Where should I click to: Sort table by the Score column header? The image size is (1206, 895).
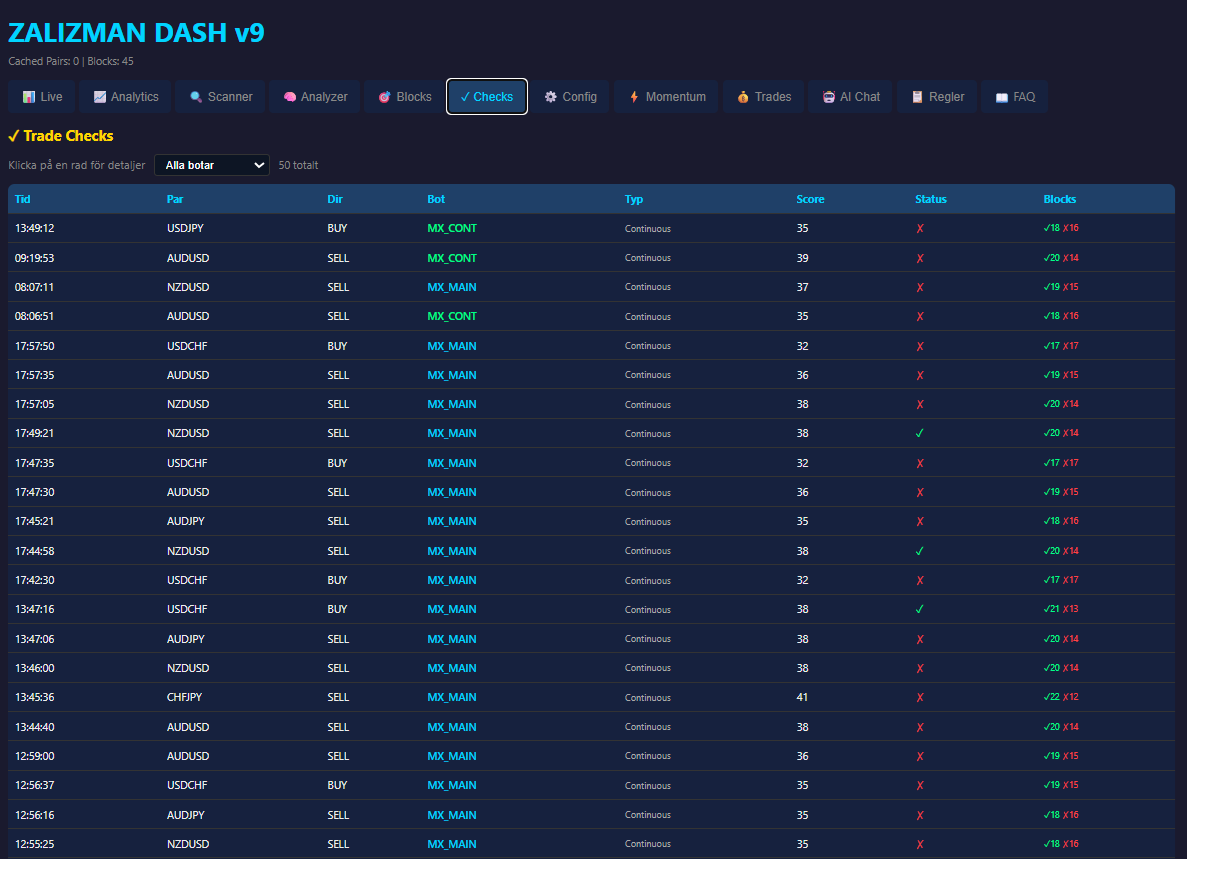810,199
